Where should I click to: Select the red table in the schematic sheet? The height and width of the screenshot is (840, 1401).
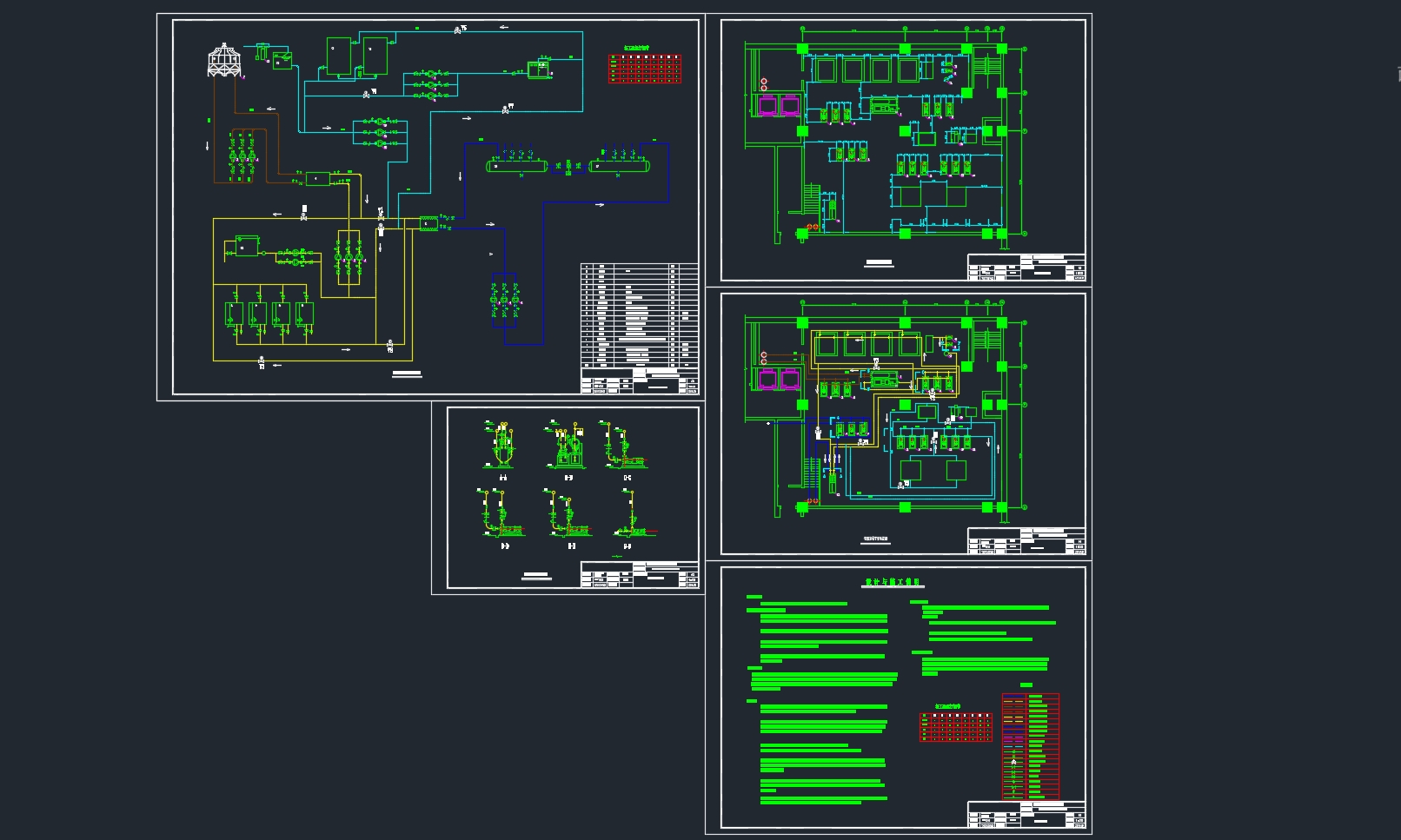644,69
